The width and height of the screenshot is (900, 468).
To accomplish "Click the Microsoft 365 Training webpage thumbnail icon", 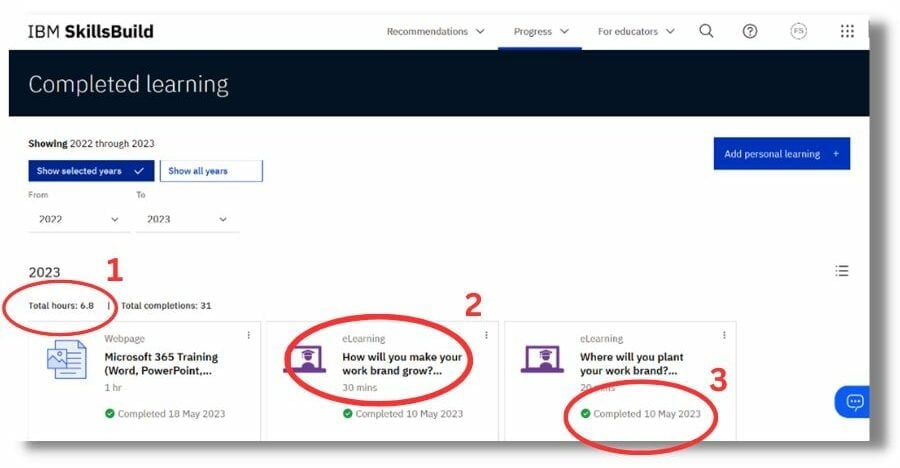I will 67,360.
